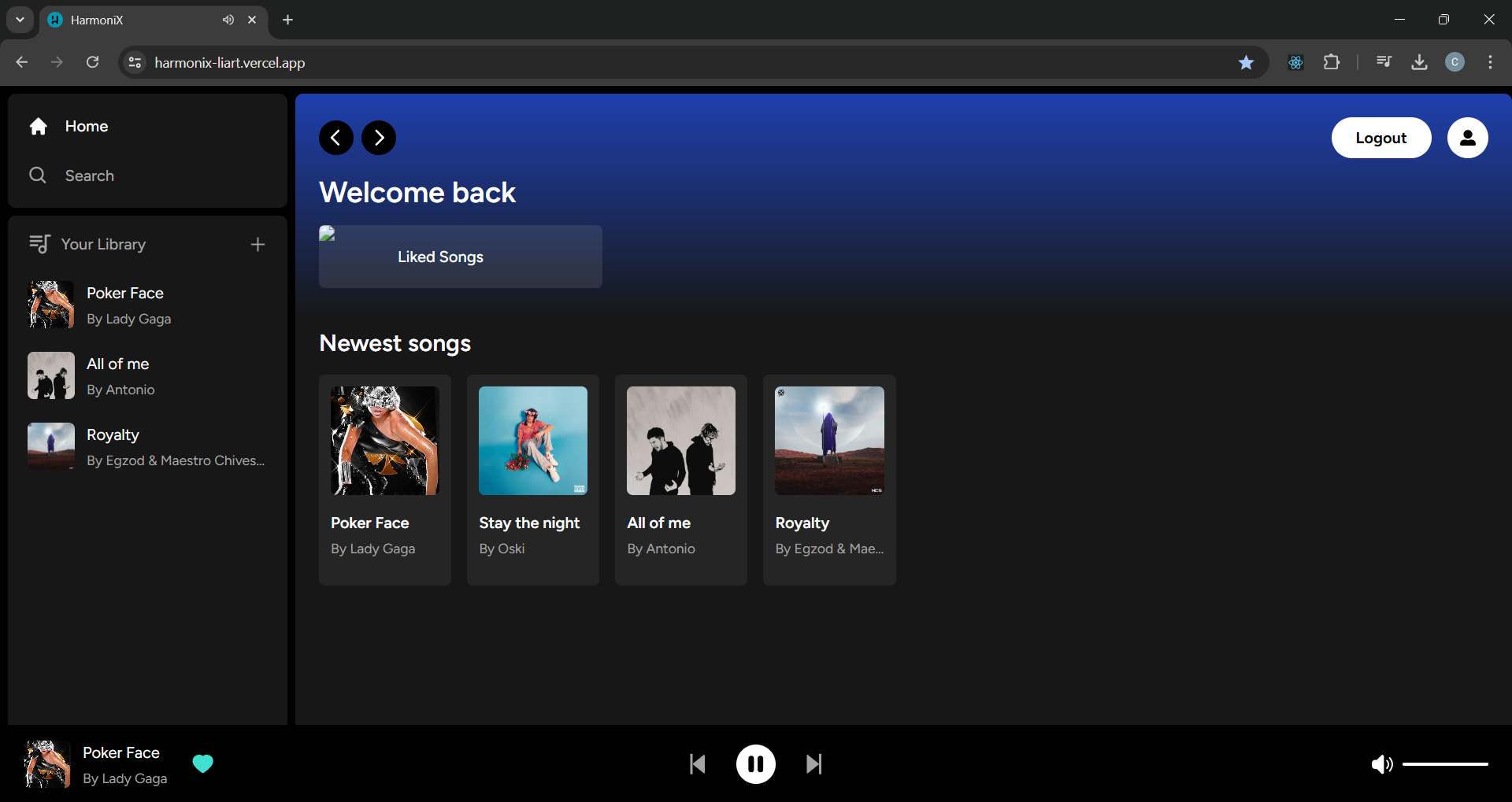Go back to the previous track
This screenshot has width=1512, height=802.
697,764
